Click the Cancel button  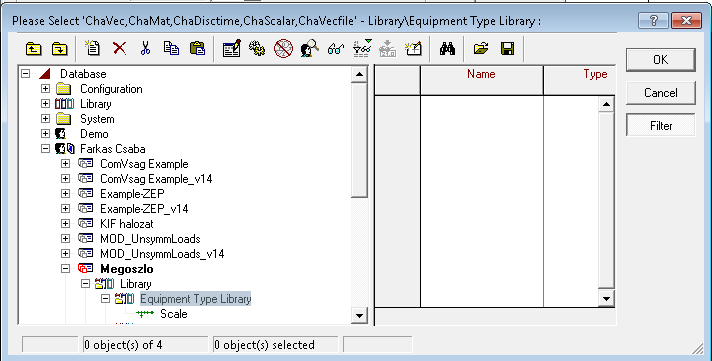coord(661,93)
